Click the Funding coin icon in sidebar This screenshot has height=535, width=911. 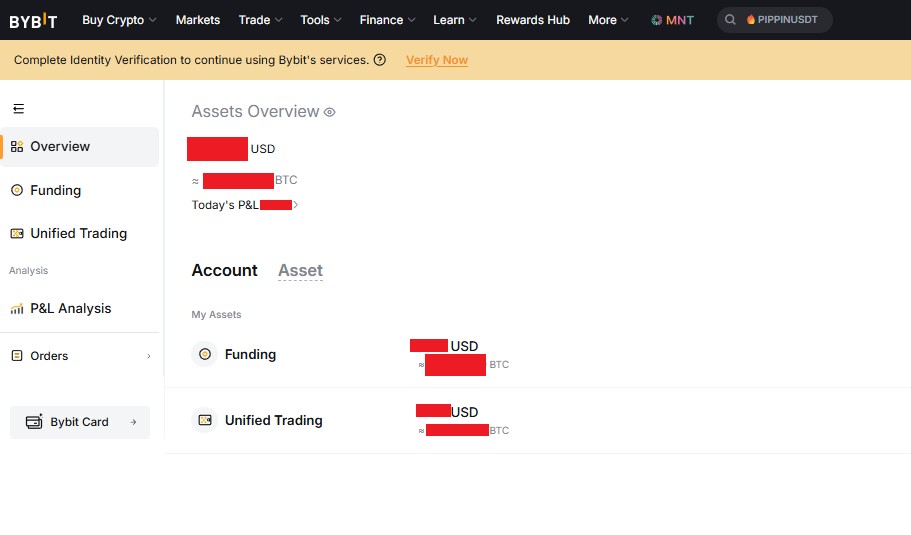point(17,190)
